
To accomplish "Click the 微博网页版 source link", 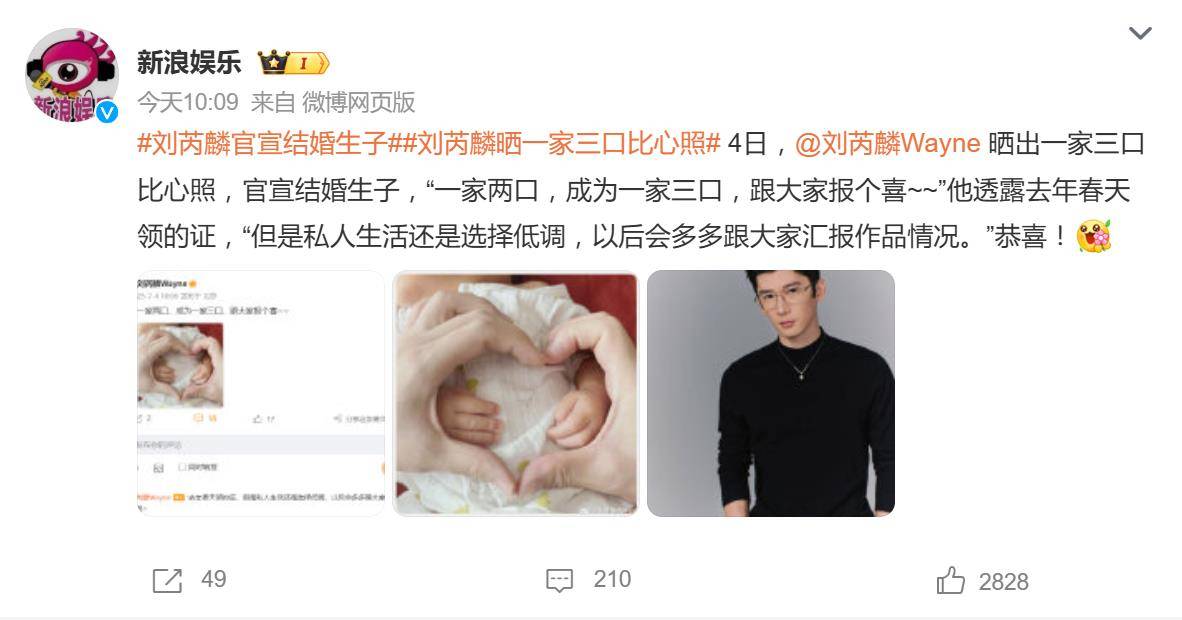I will click(359, 102).
